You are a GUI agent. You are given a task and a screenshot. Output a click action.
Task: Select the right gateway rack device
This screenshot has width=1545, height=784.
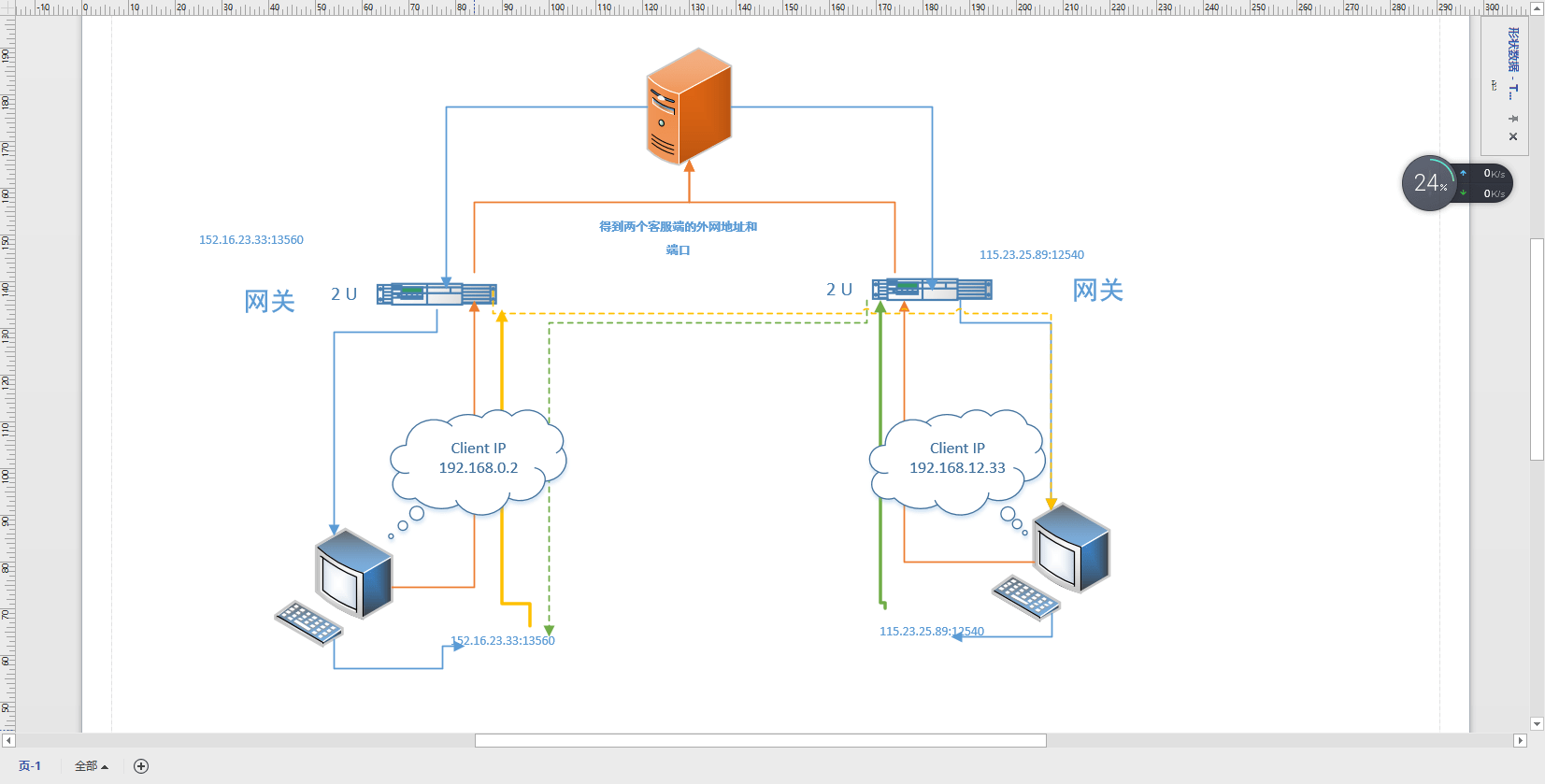point(932,290)
